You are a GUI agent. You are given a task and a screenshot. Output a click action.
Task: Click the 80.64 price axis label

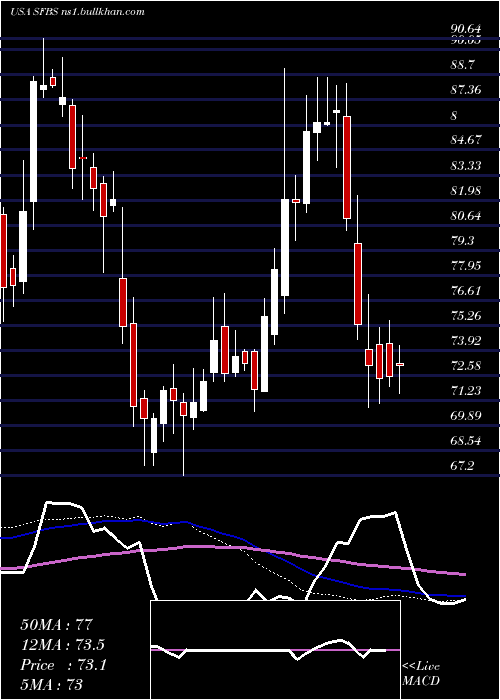466,215
